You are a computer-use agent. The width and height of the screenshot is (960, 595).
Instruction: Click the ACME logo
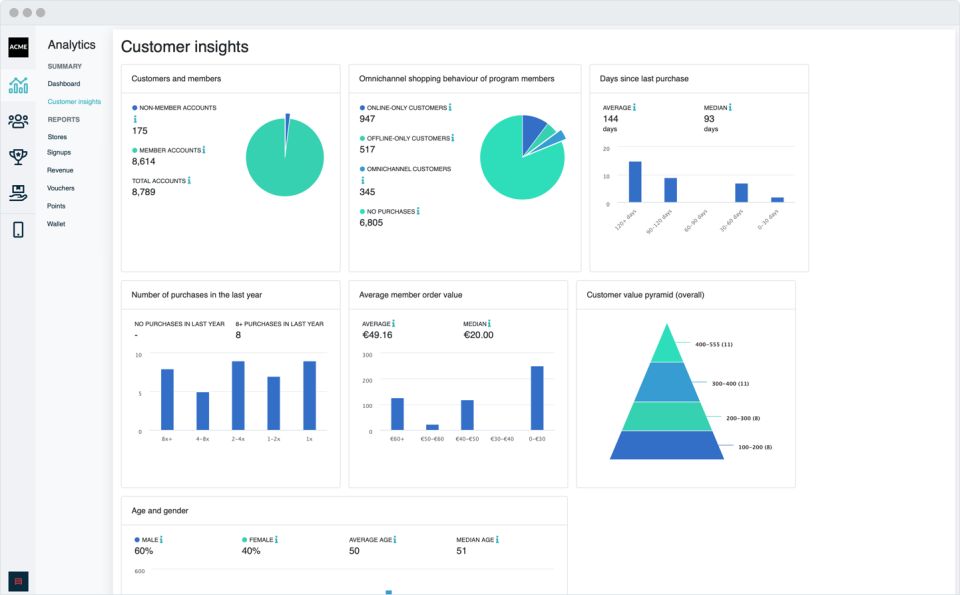[18, 48]
